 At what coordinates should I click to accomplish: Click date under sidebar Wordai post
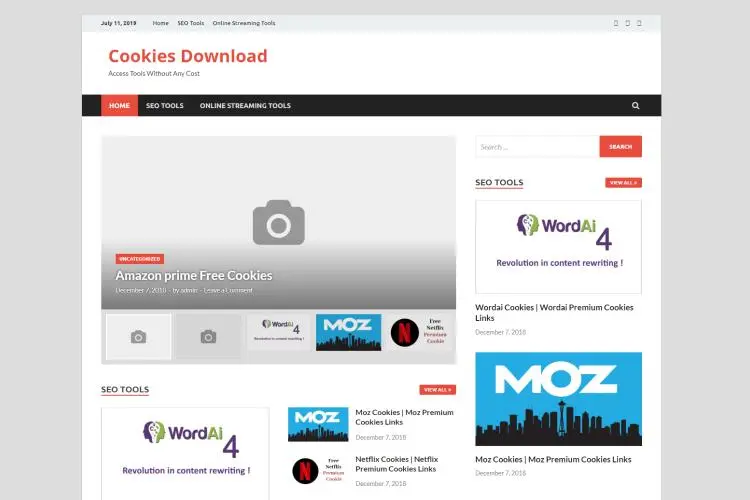(500, 332)
